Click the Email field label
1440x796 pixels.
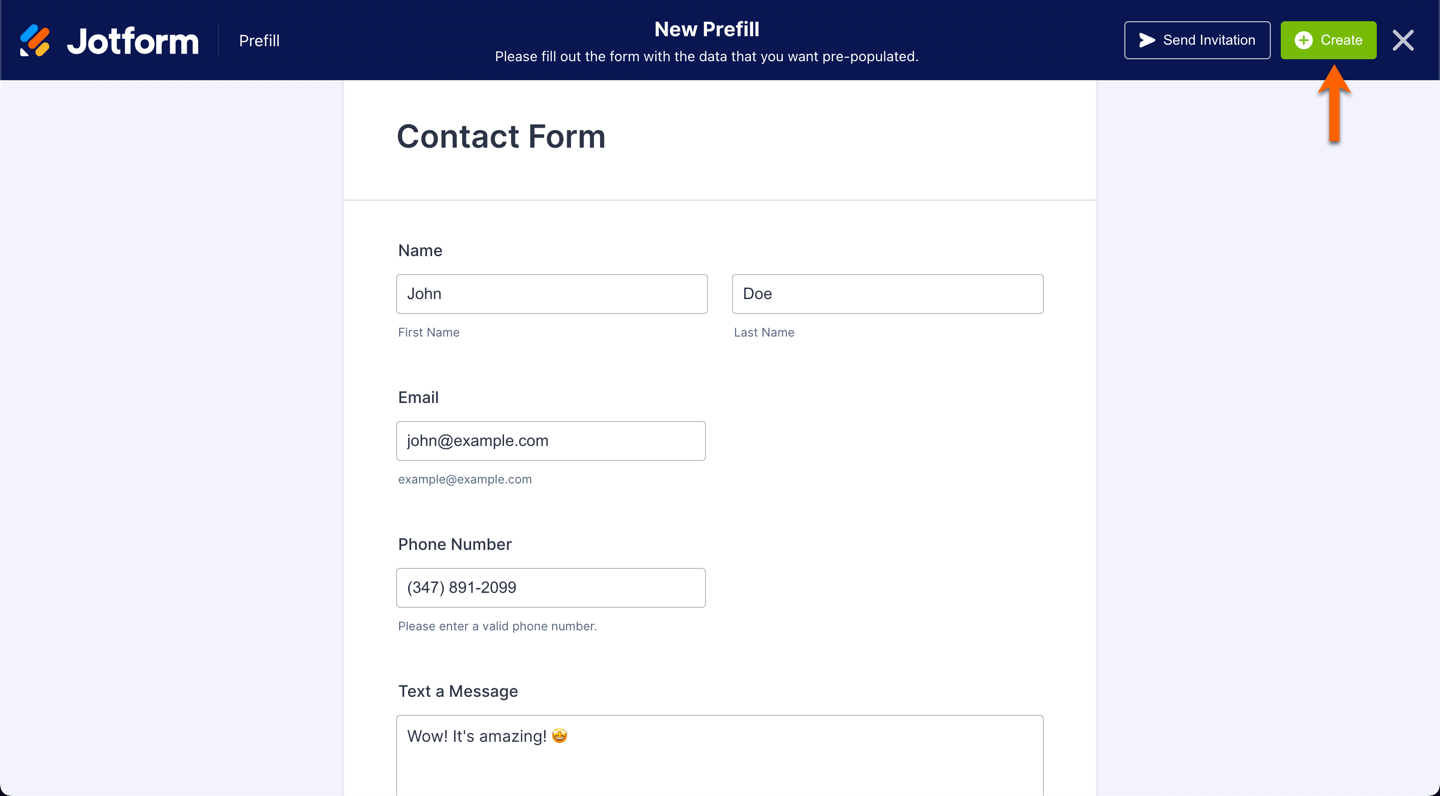pyautogui.click(x=418, y=398)
